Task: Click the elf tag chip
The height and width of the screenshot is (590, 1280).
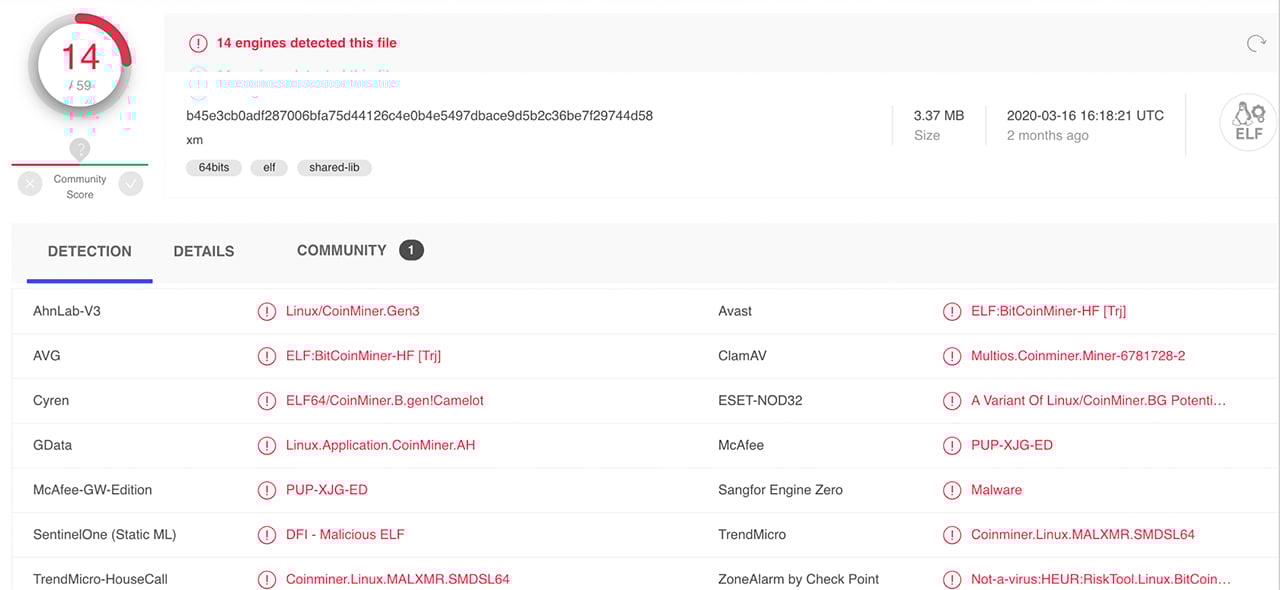Action: 269,168
